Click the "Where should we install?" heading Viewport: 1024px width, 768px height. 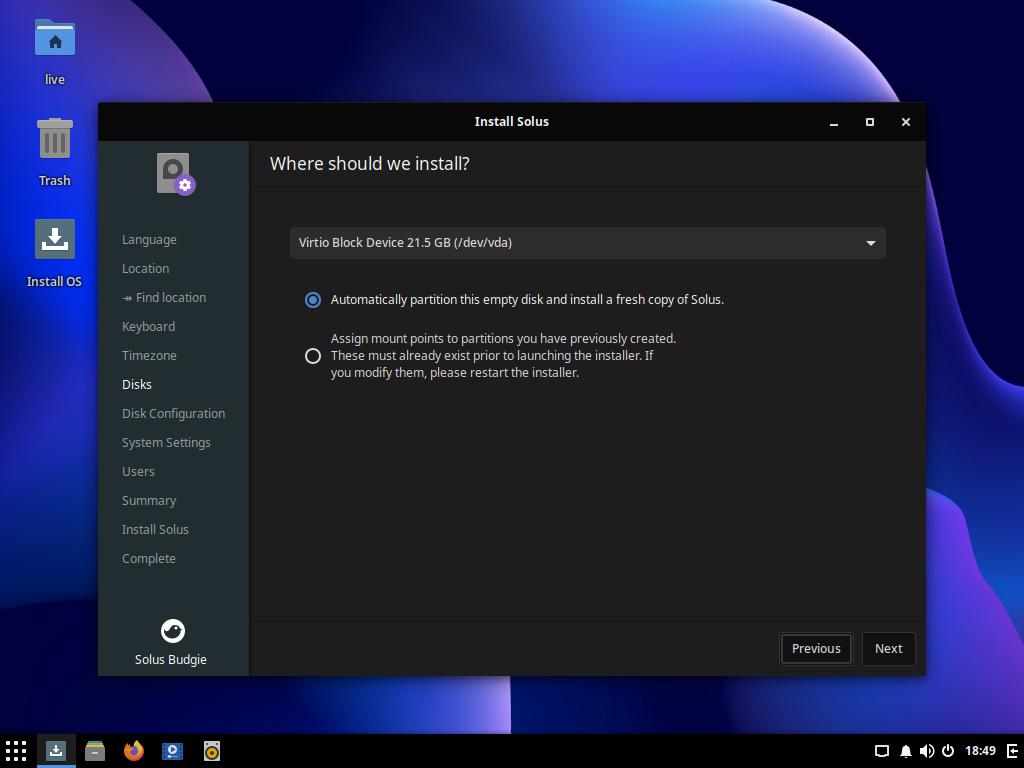point(370,163)
